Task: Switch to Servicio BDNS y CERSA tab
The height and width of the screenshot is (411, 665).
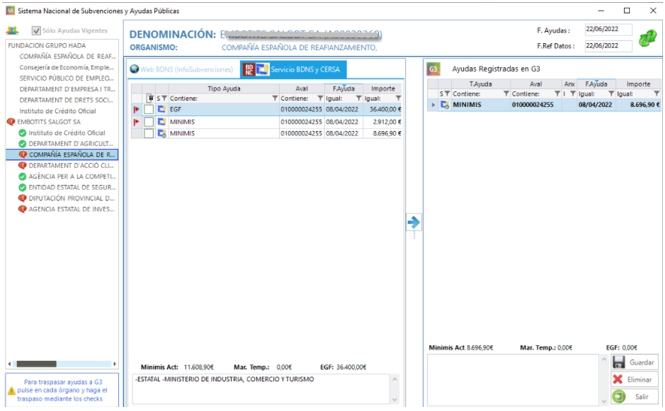Action: coord(293,69)
